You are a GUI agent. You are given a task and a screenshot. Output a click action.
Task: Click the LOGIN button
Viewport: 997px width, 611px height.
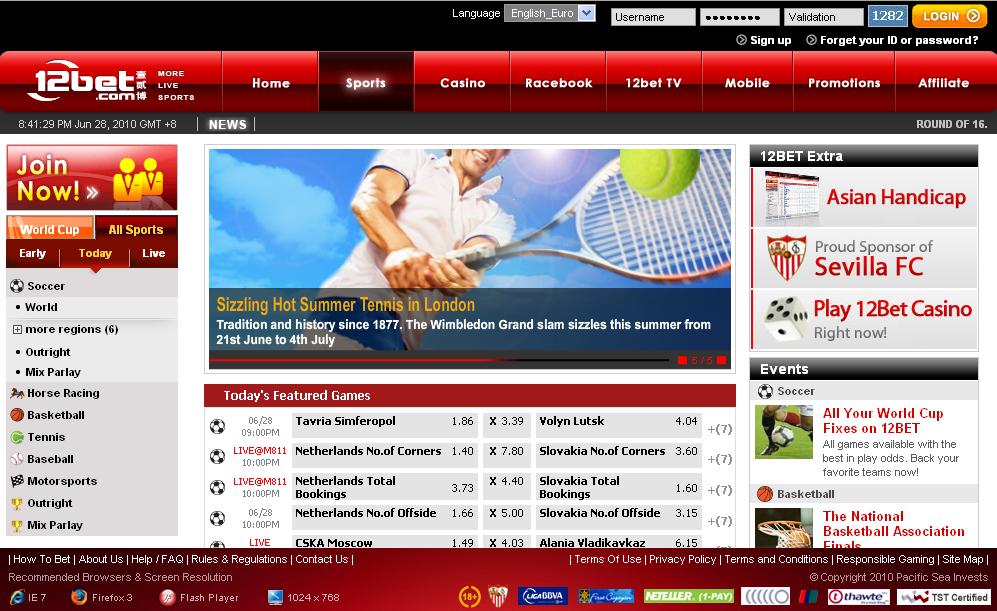click(x=949, y=16)
